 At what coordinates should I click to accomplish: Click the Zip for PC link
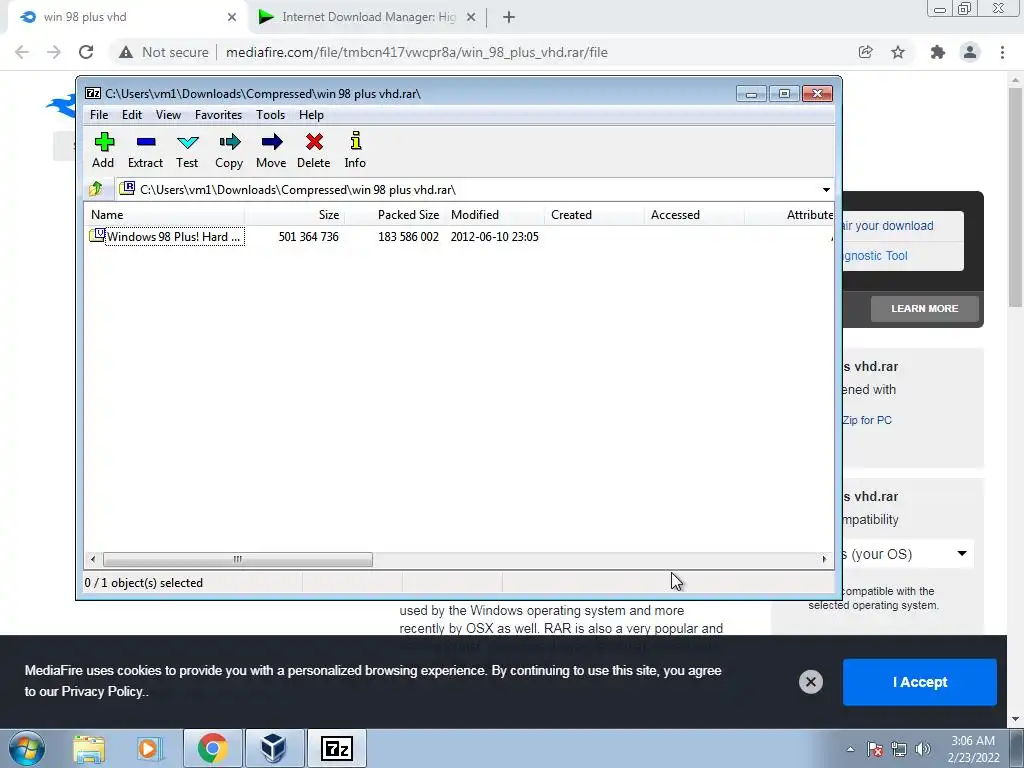click(x=867, y=420)
